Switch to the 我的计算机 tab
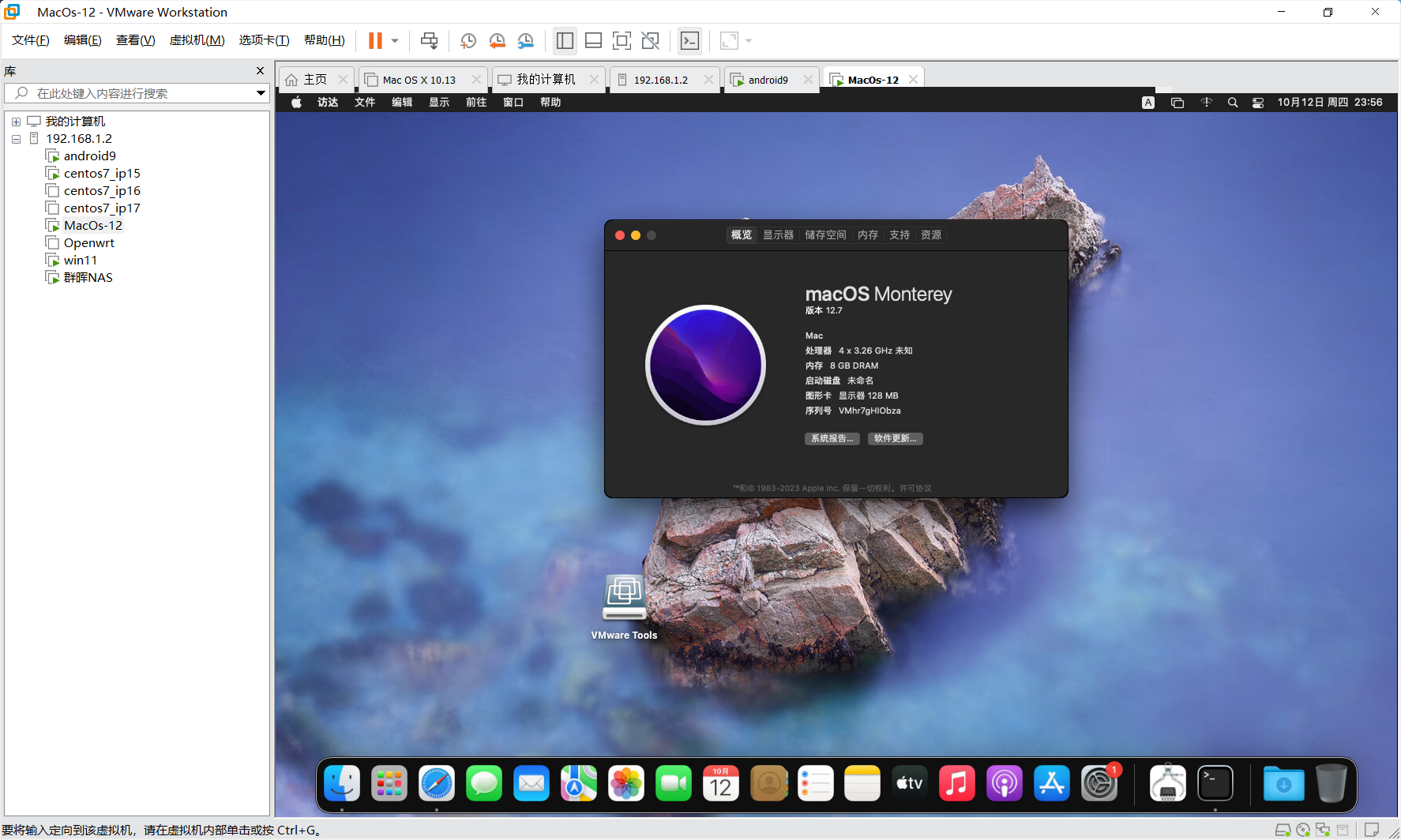This screenshot has width=1401, height=840. tap(545, 80)
